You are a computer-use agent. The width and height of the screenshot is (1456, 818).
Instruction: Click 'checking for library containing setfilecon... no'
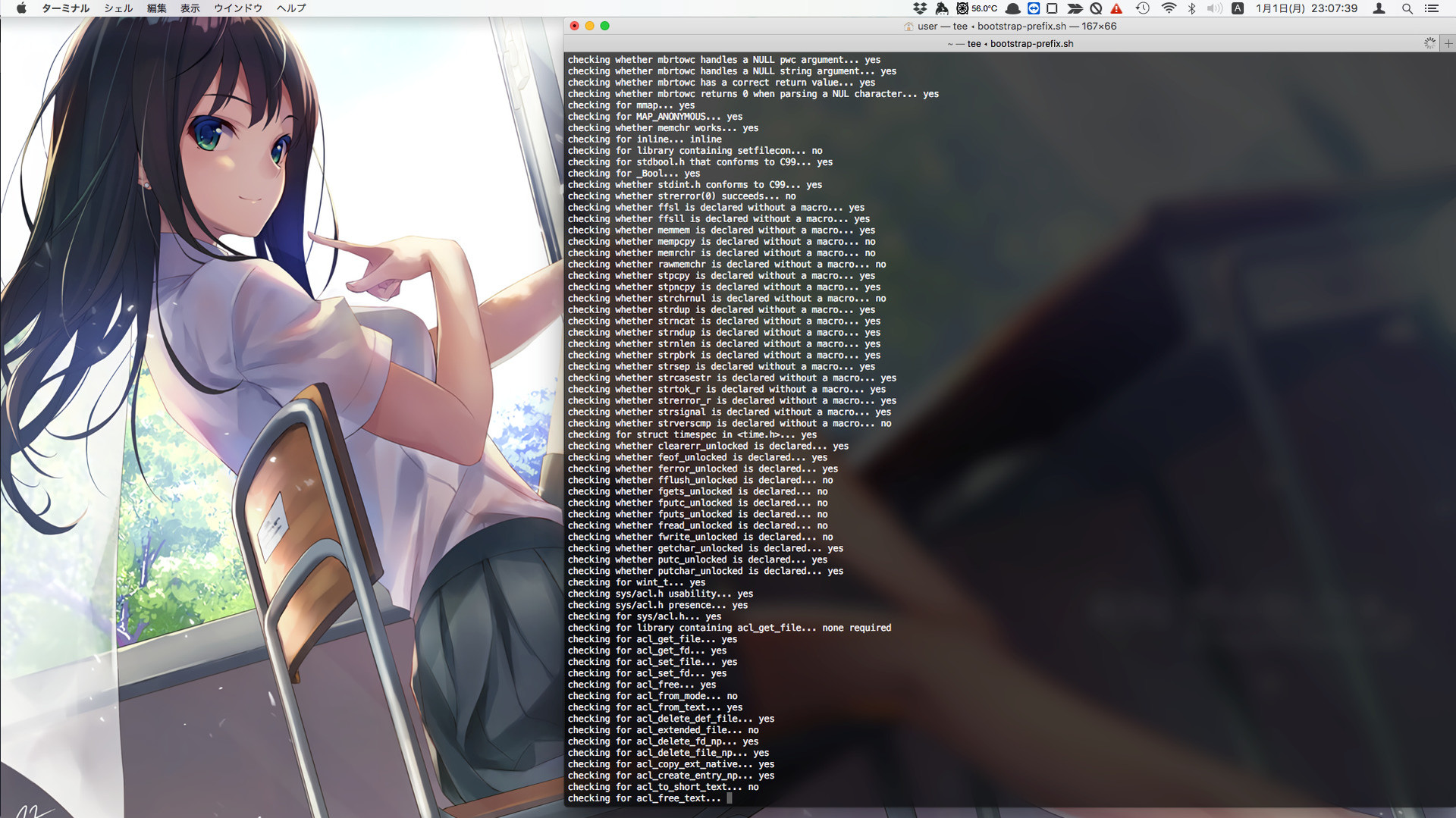695,151
